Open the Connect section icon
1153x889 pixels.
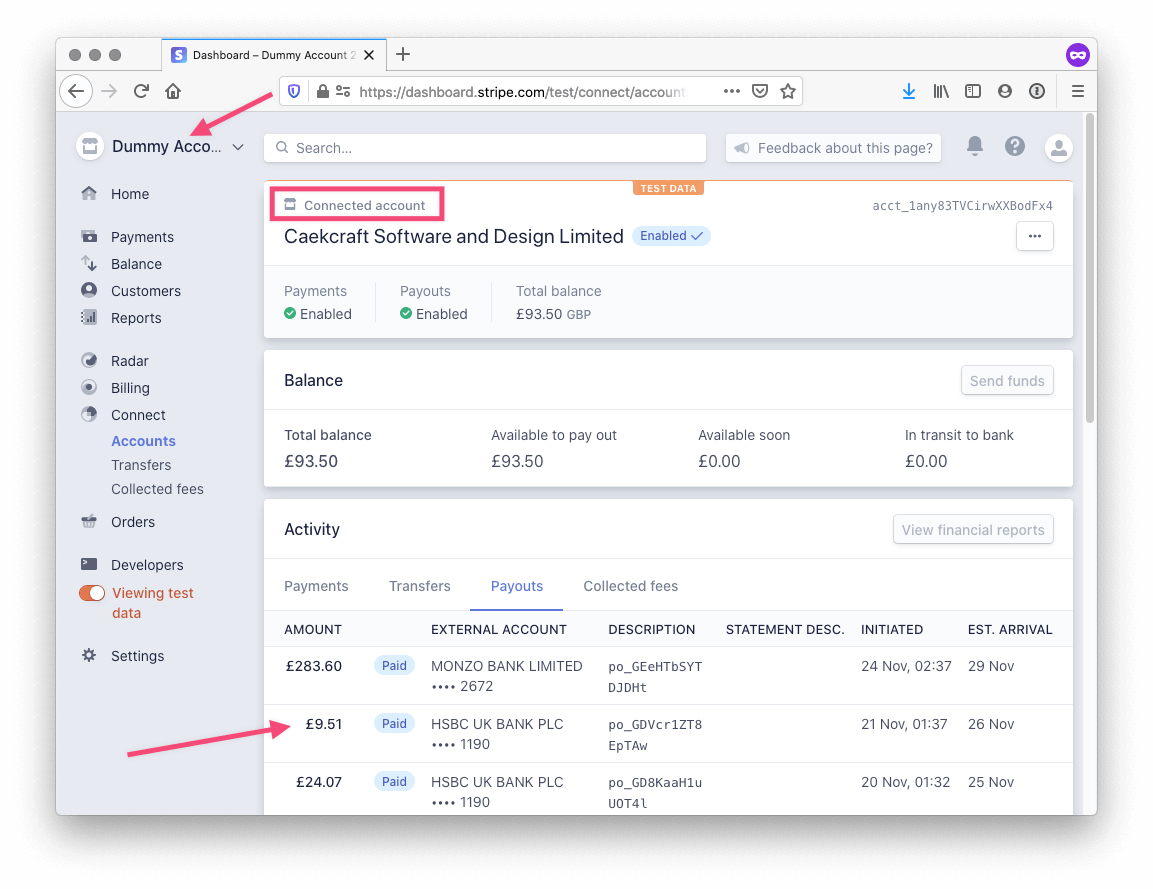coord(90,414)
